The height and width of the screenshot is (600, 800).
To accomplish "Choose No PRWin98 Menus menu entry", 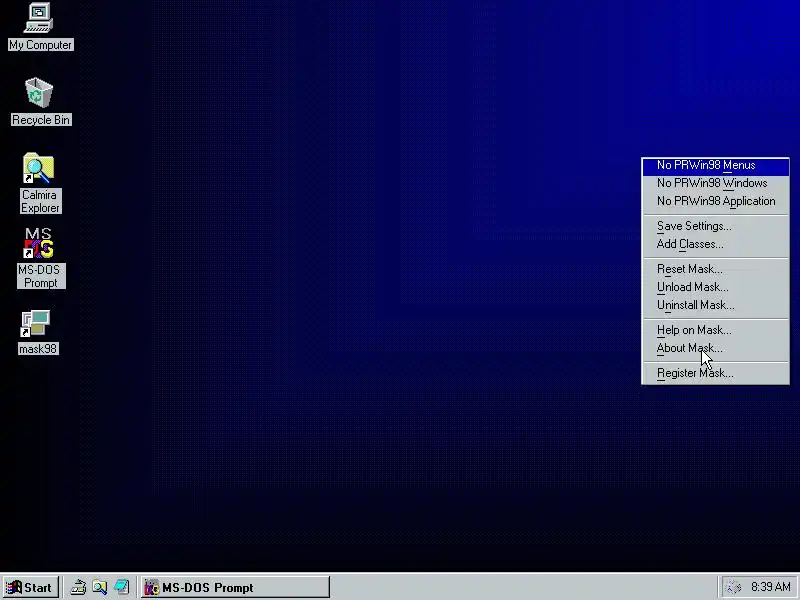I will pyautogui.click(x=715, y=165).
